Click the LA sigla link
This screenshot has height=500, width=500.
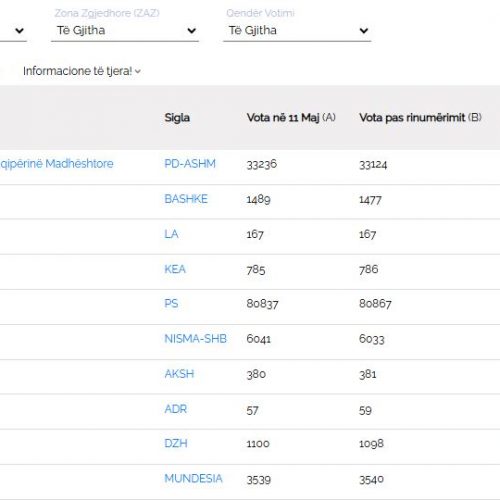coord(171,234)
